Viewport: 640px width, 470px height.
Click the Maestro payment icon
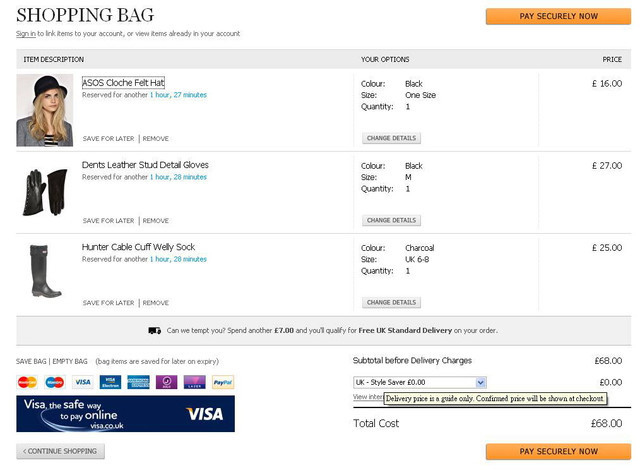(x=55, y=382)
